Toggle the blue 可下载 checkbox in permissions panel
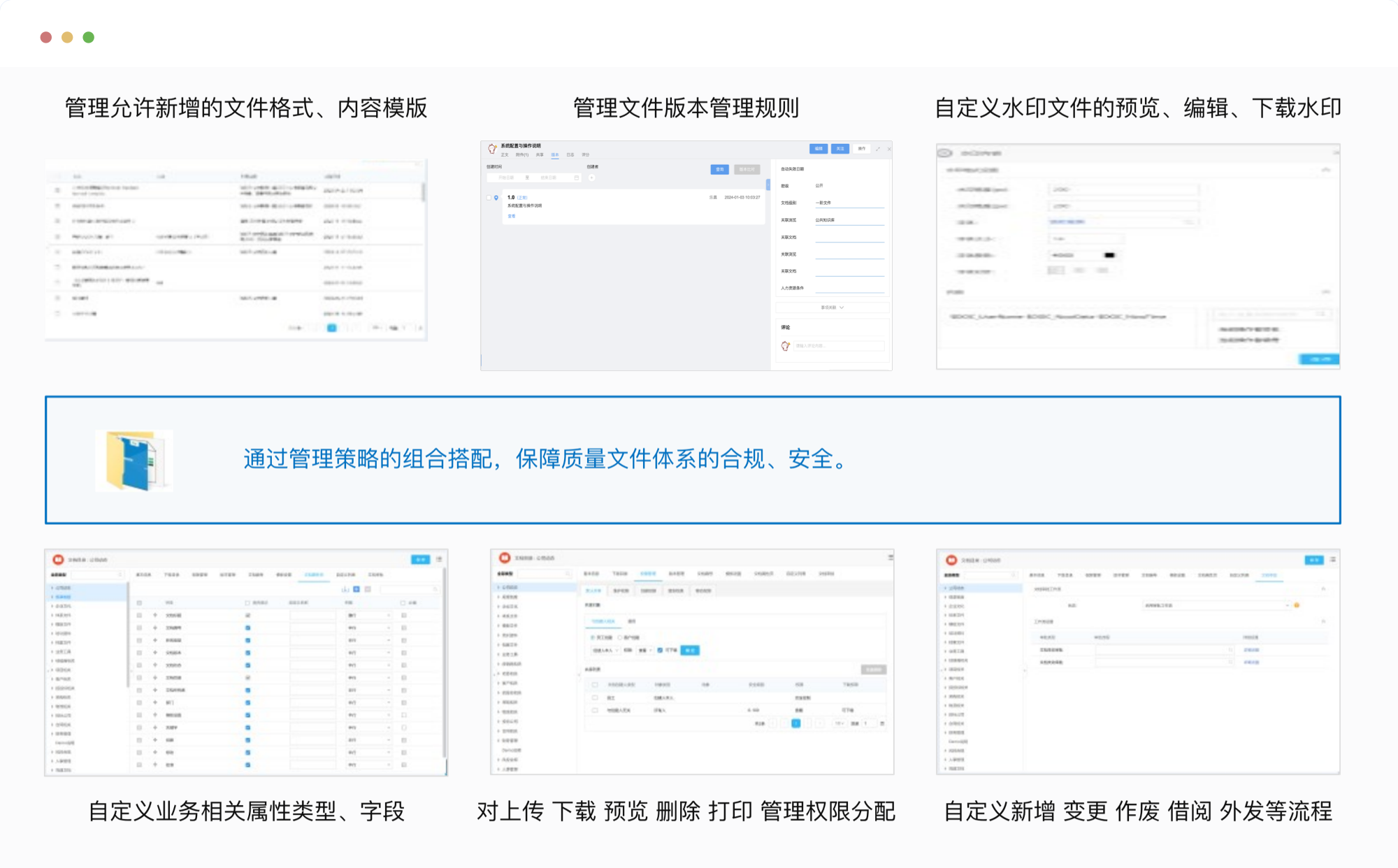This screenshot has width=1398, height=868. [660, 650]
